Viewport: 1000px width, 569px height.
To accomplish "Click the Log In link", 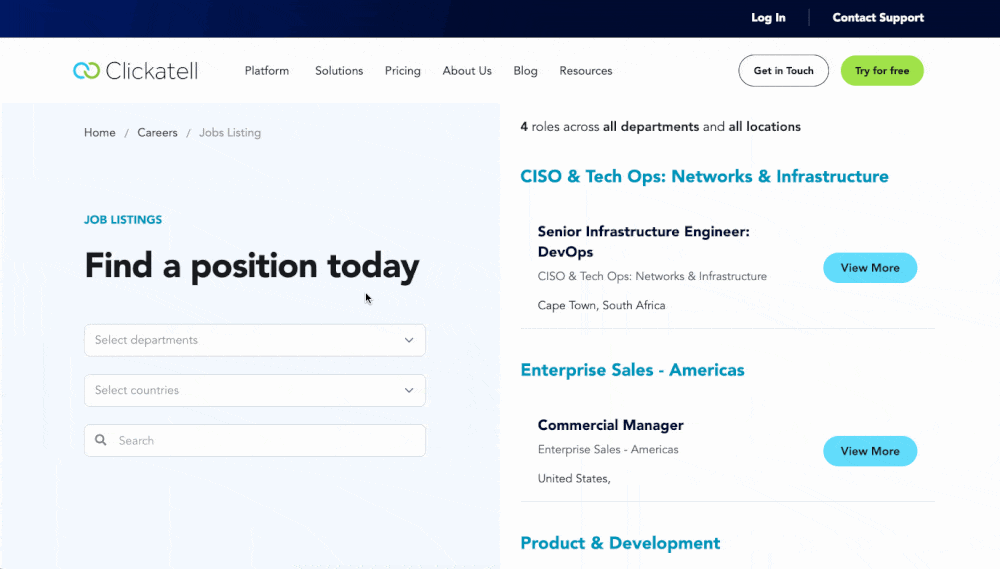I will tap(768, 18).
